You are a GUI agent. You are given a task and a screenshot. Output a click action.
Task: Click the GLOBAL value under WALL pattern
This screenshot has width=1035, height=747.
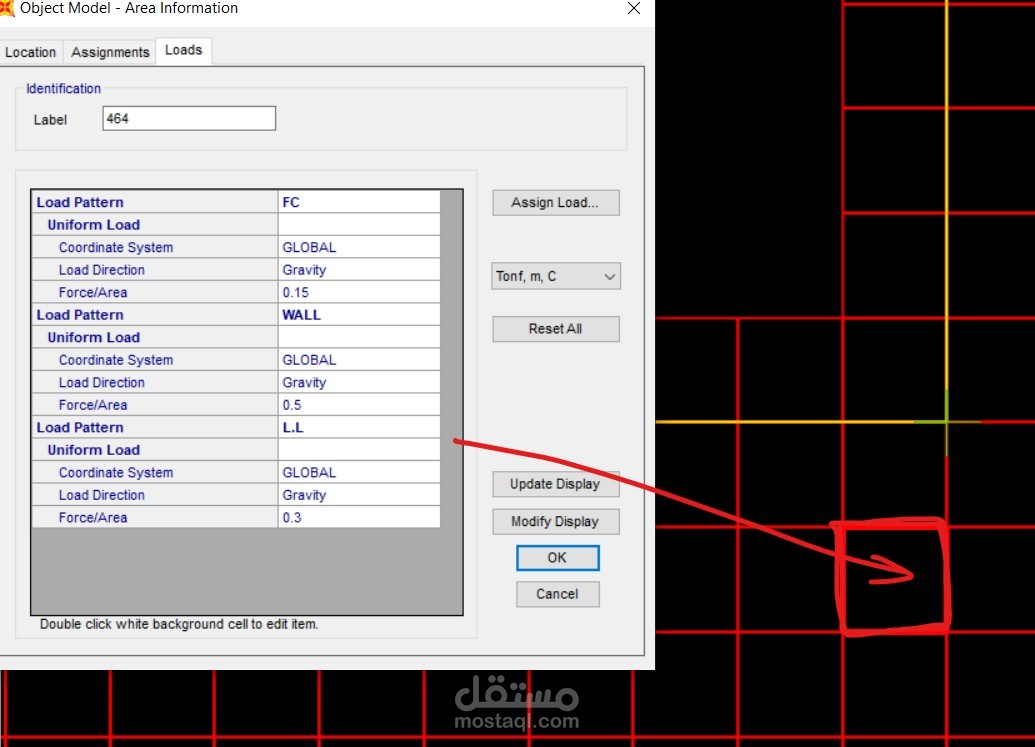pos(359,360)
